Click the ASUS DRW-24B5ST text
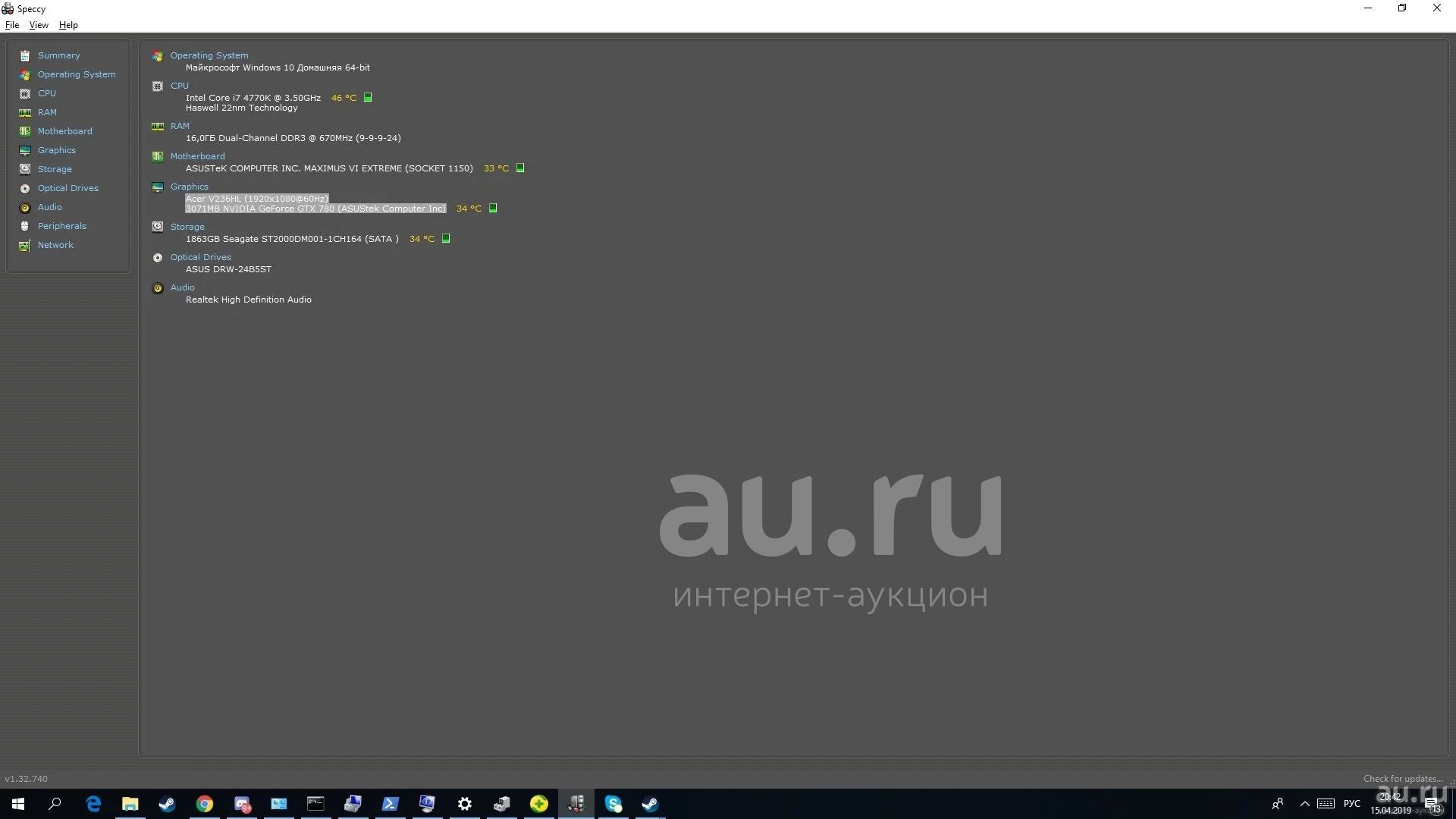 pyautogui.click(x=228, y=269)
